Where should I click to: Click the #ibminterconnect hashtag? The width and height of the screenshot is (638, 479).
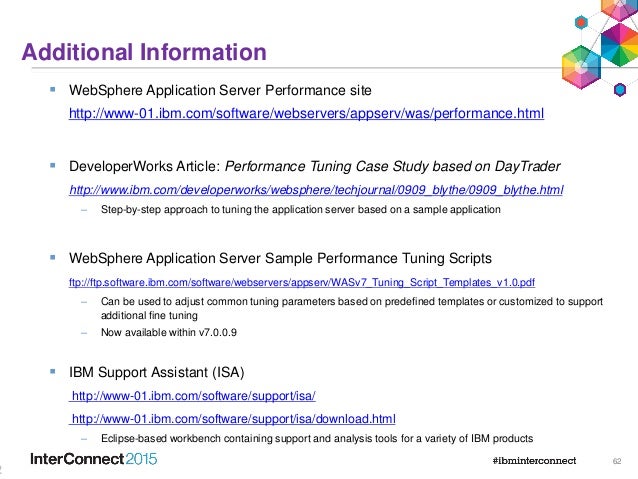tap(534, 461)
